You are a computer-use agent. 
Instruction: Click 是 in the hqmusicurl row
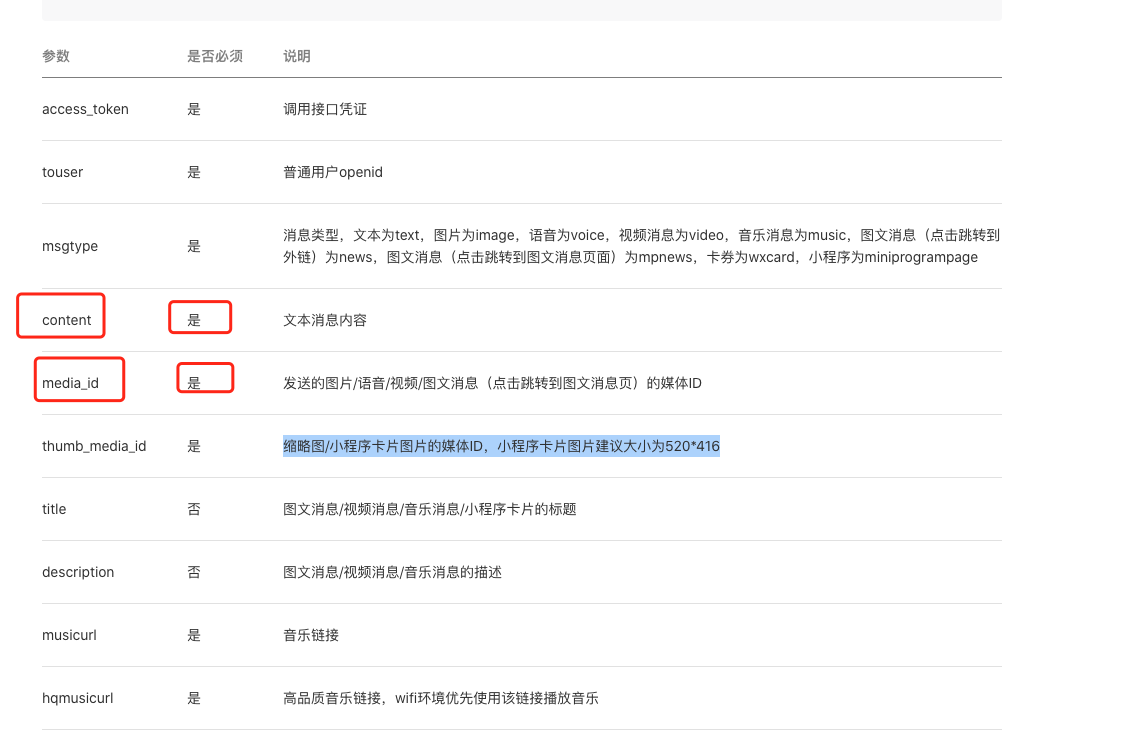[x=193, y=699]
